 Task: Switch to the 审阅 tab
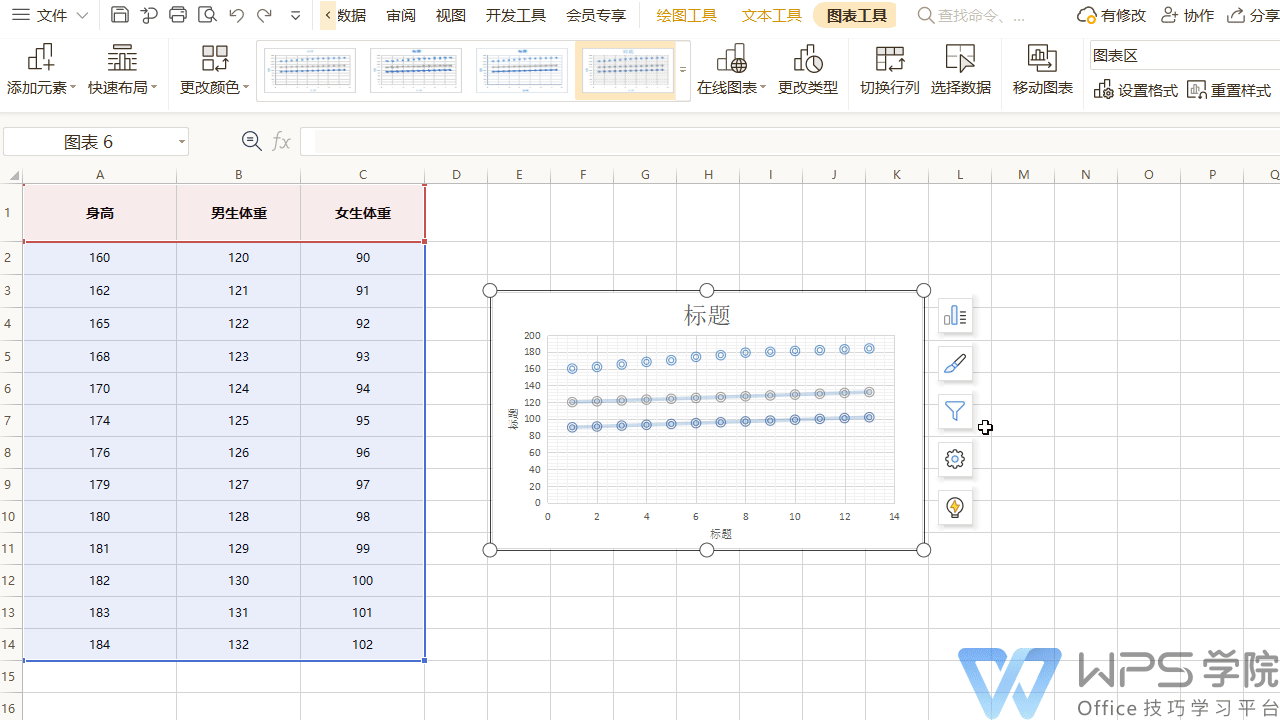coord(401,15)
